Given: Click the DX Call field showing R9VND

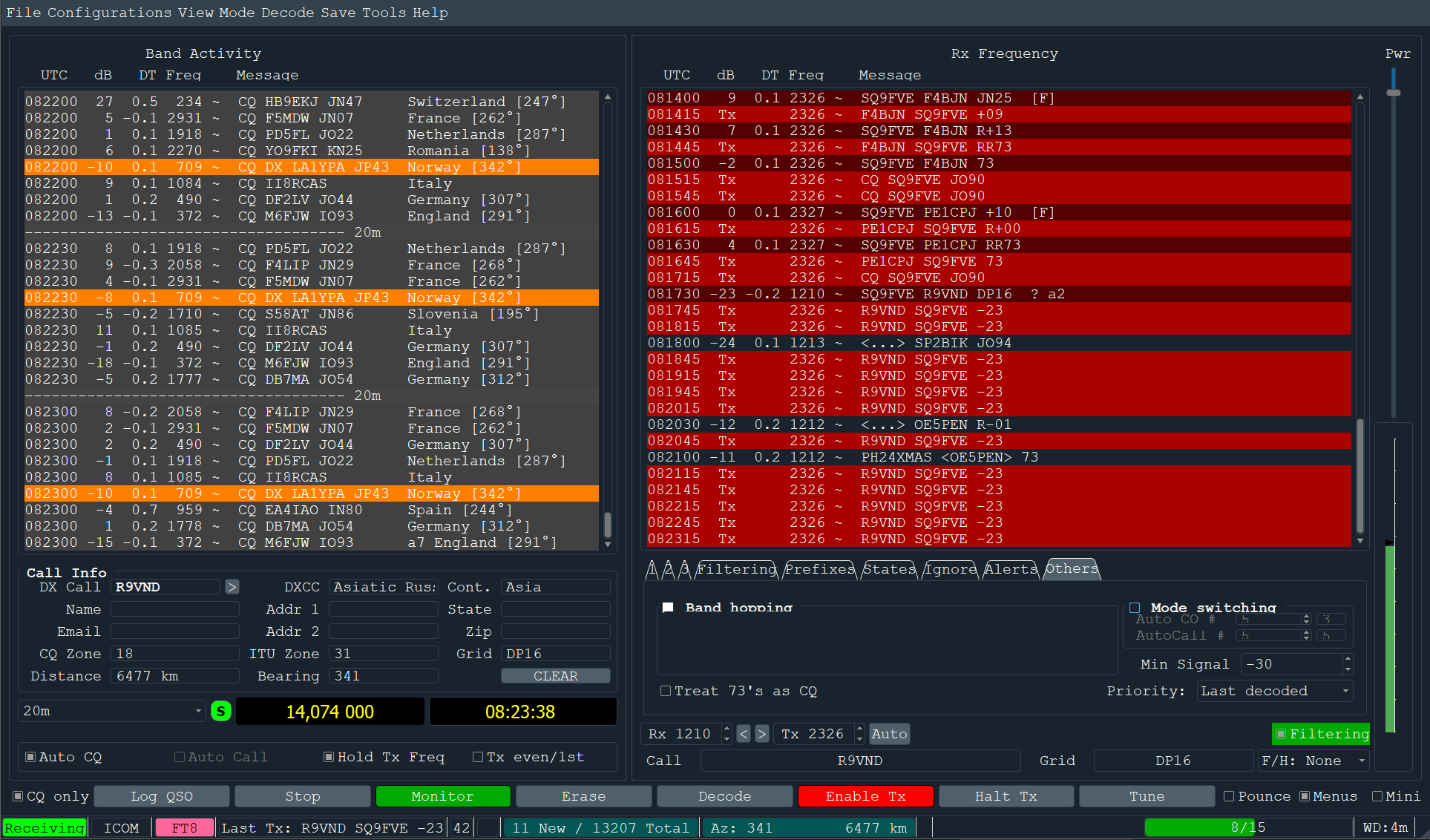Looking at the screenshot, I should pos(165,587).
